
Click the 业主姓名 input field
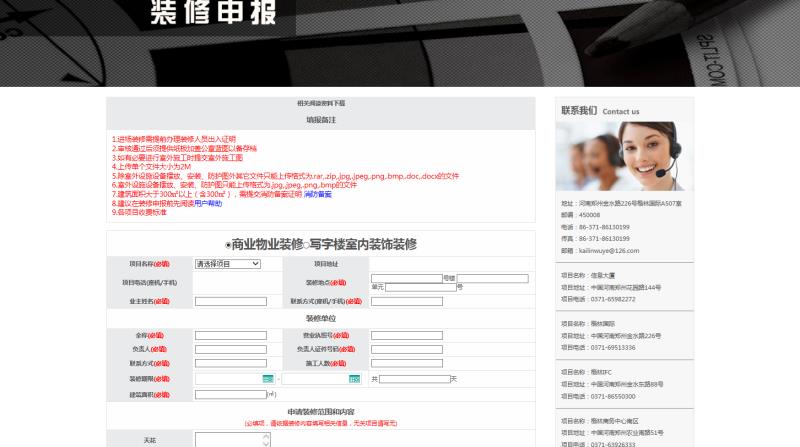click(x=230, y=301)
